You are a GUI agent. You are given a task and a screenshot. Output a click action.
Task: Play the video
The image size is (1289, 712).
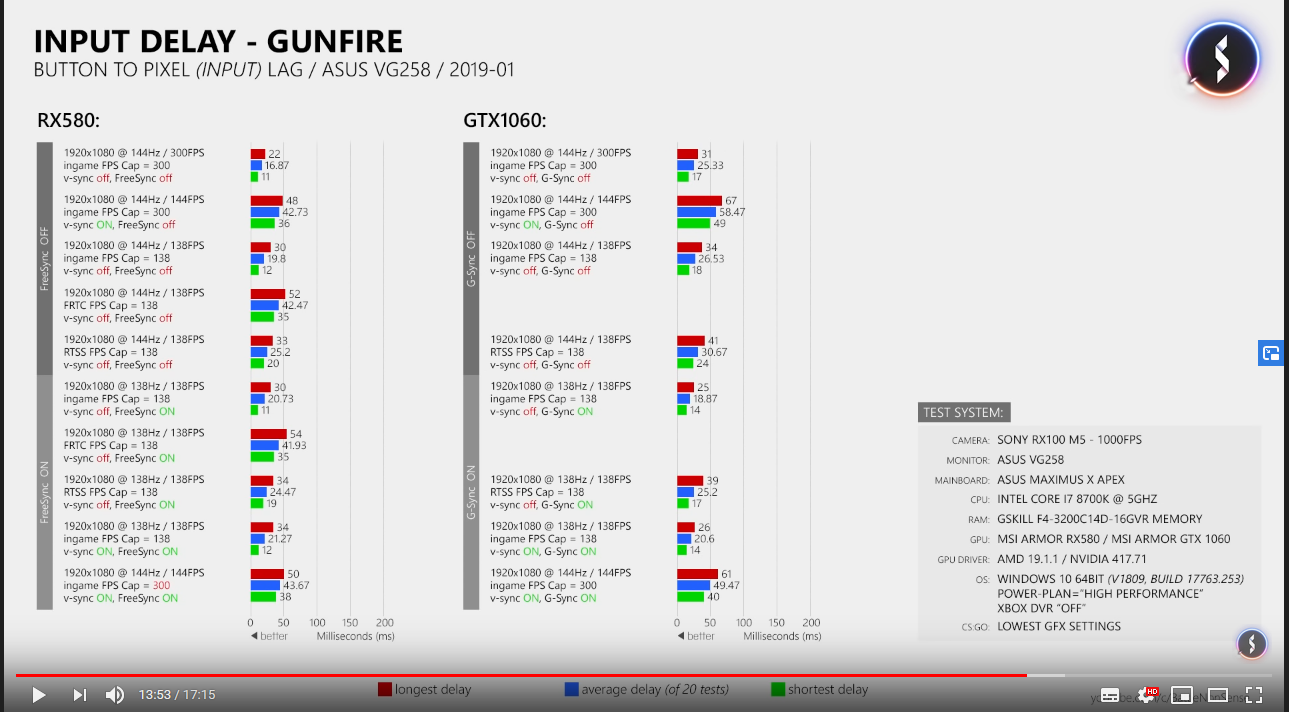click(38, 694)
